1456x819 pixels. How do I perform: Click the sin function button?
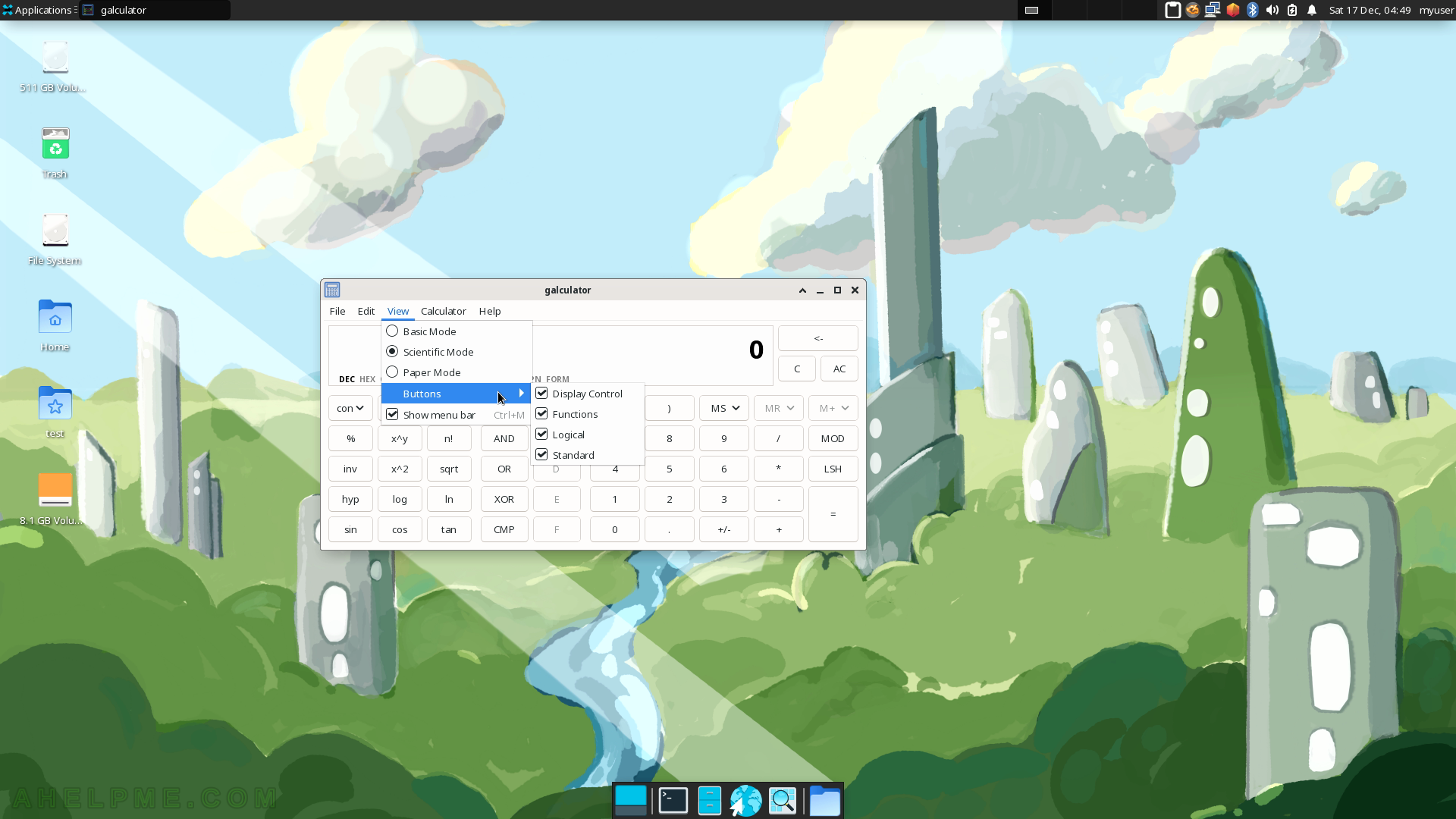coord(350,529)
